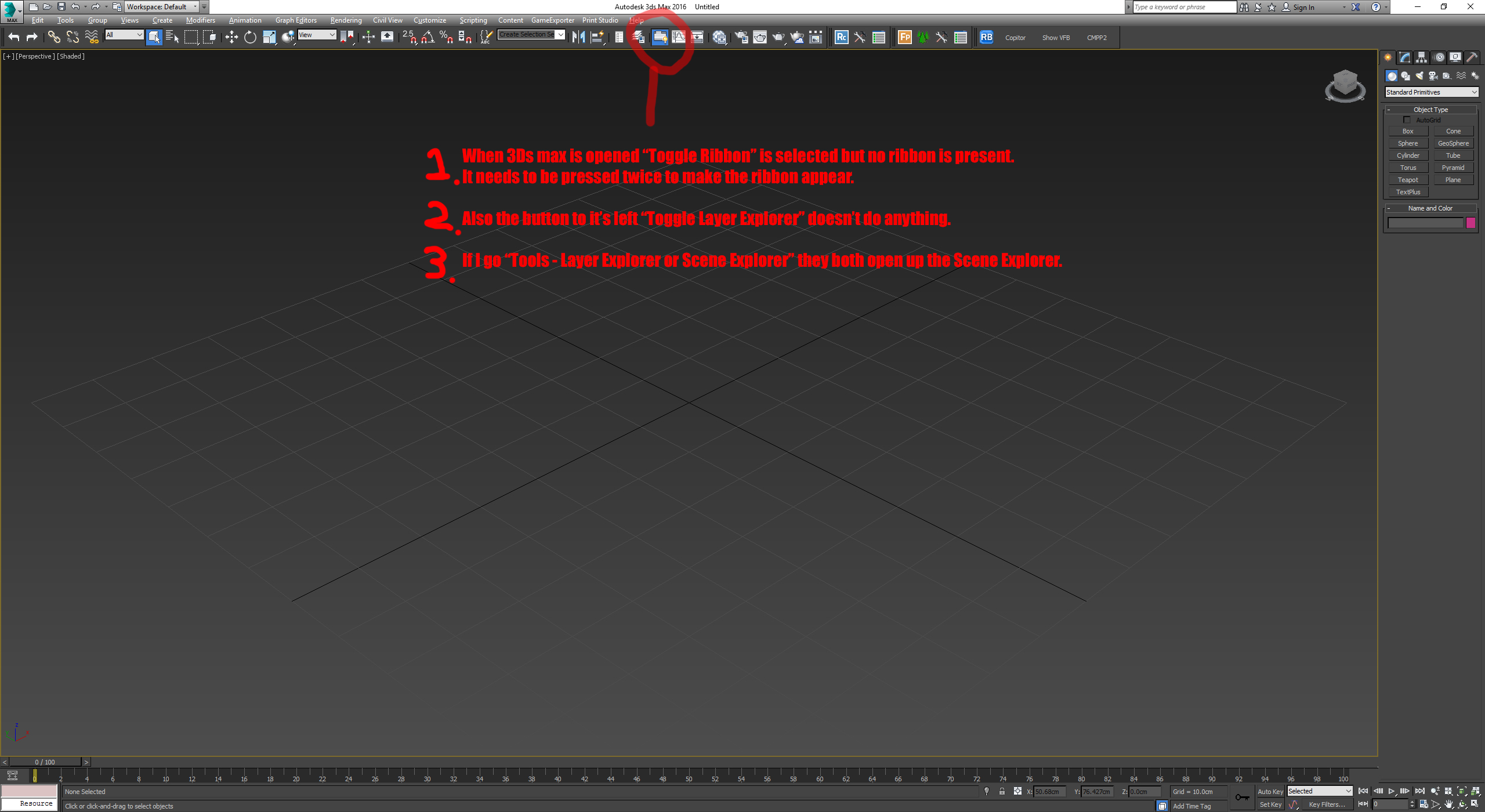Select the Select and Rotate tool
The height and width of the screenshot is (812, 1485).
coord(250,37)
